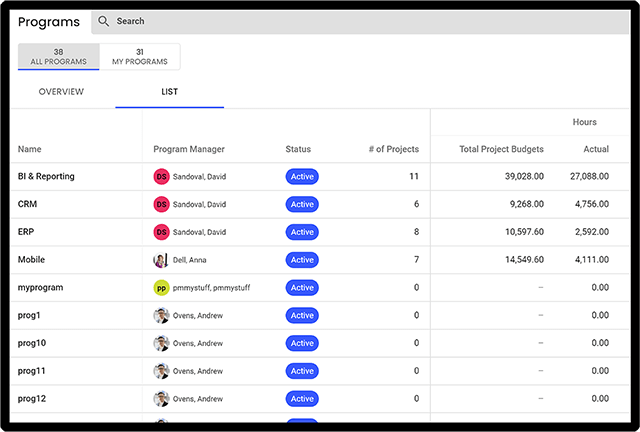Screen dimensions: 640x432
Task: Click the Active badge for prog11
Action: [302, 371]
